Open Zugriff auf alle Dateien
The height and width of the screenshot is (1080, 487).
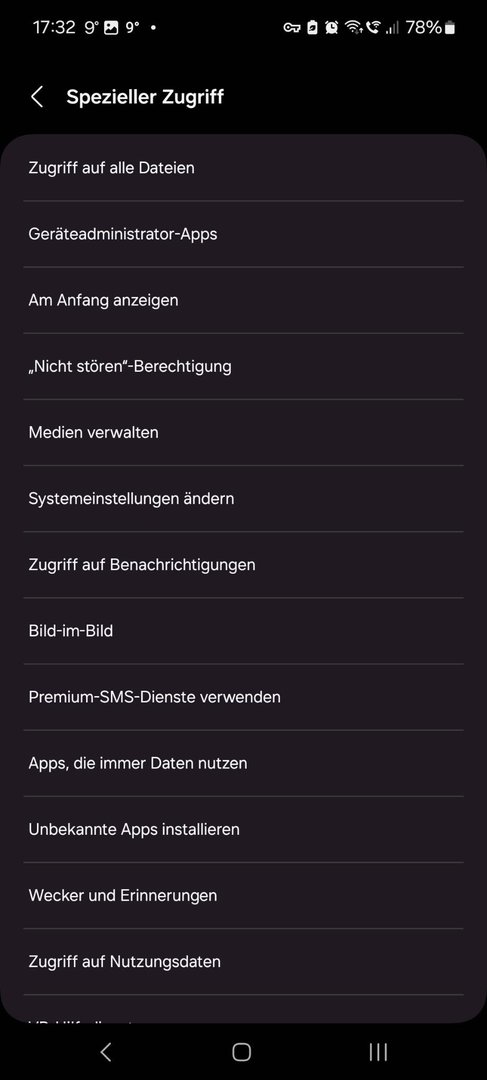click(x=243, y=167)
